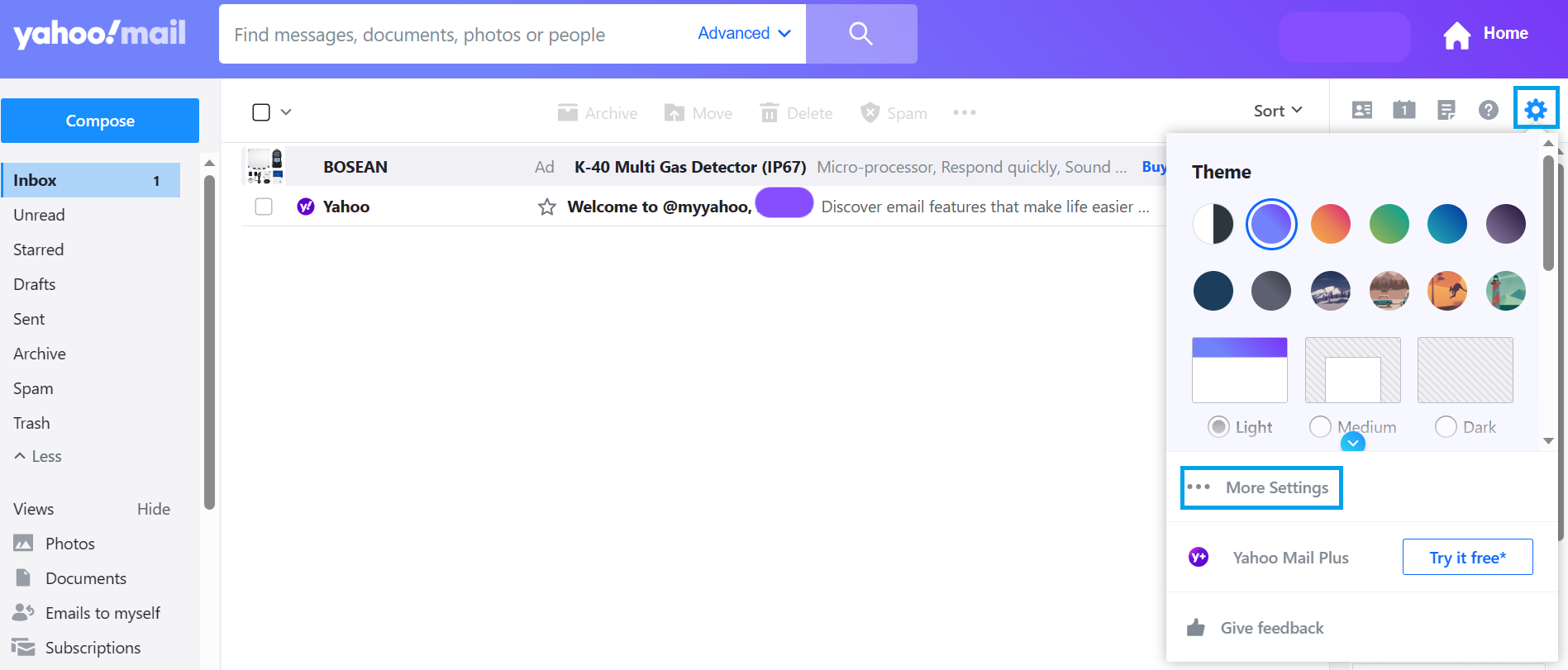Click the Yahoo sender purple icon
1568x670 pixels.
click(306, 207)
